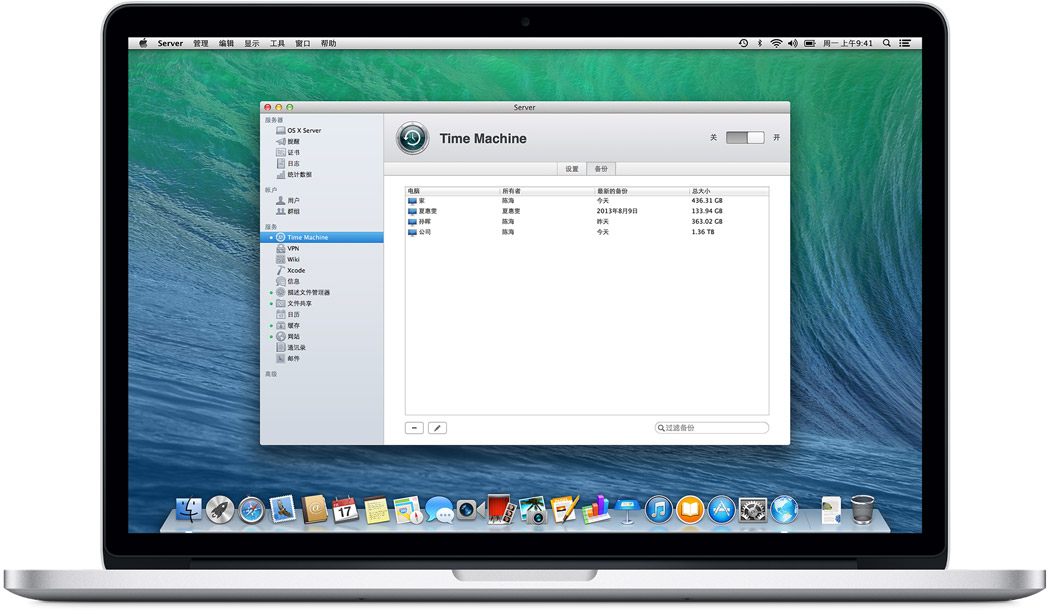Select the Time Machine service in the sidebar

click(322, 237)
